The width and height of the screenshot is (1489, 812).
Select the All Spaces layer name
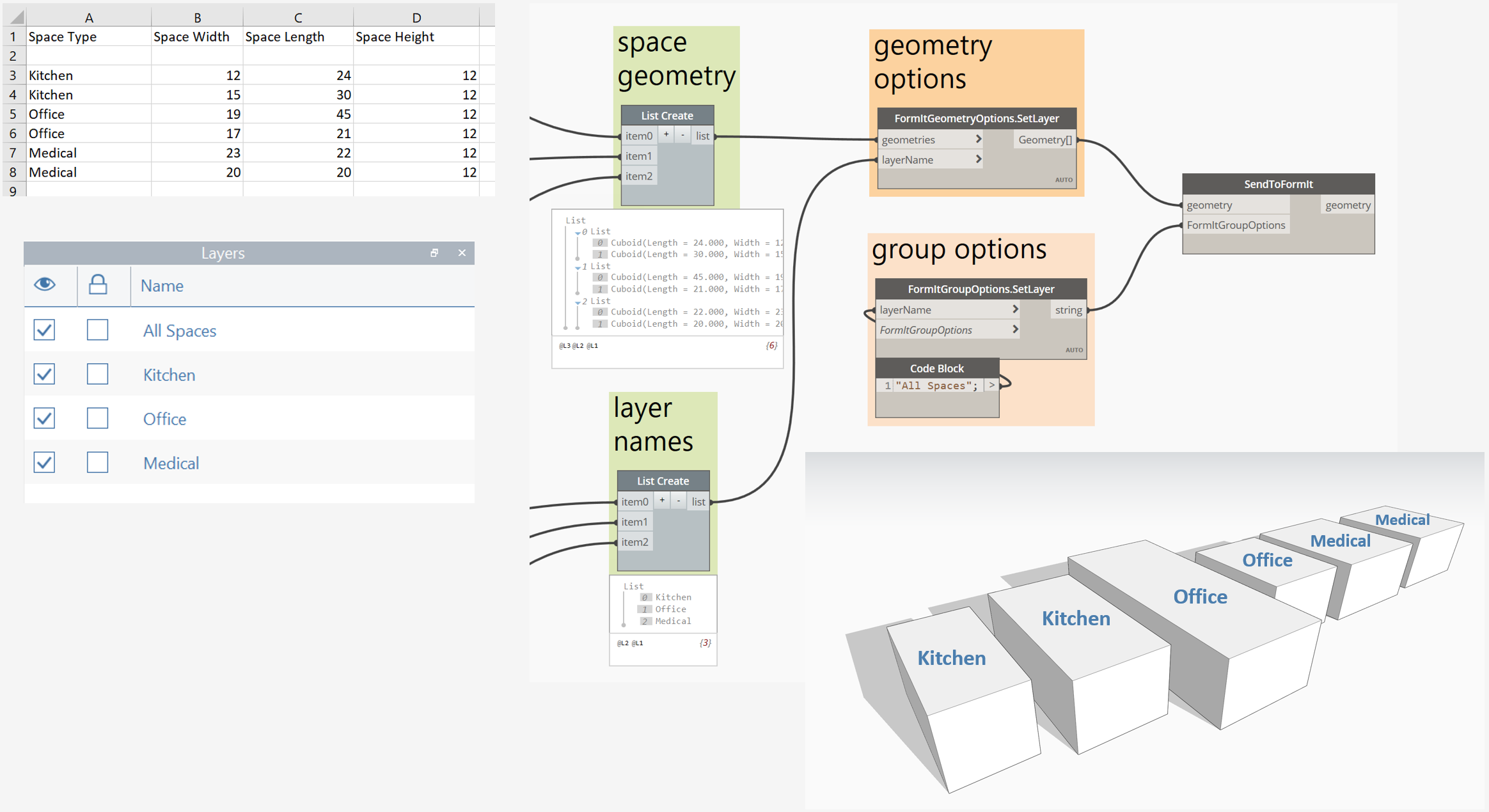point(180,331)
